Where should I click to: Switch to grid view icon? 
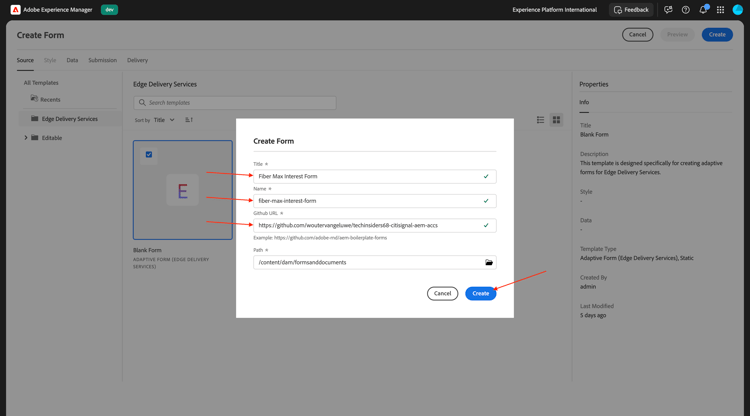(556, 120)
